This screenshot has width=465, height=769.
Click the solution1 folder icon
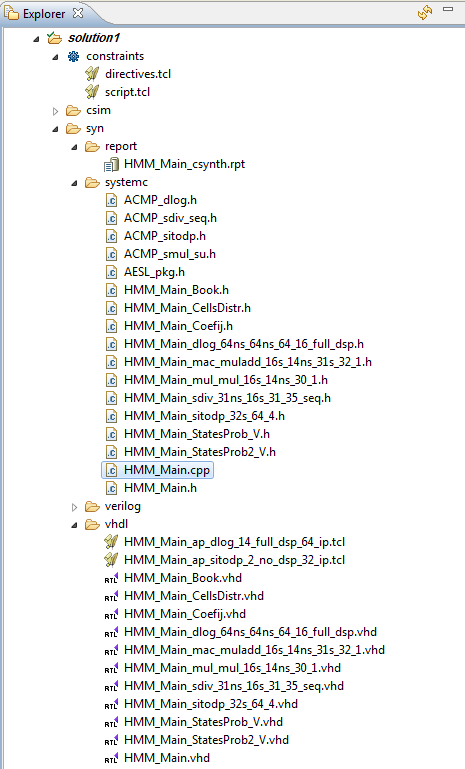(x=54, y=38)
